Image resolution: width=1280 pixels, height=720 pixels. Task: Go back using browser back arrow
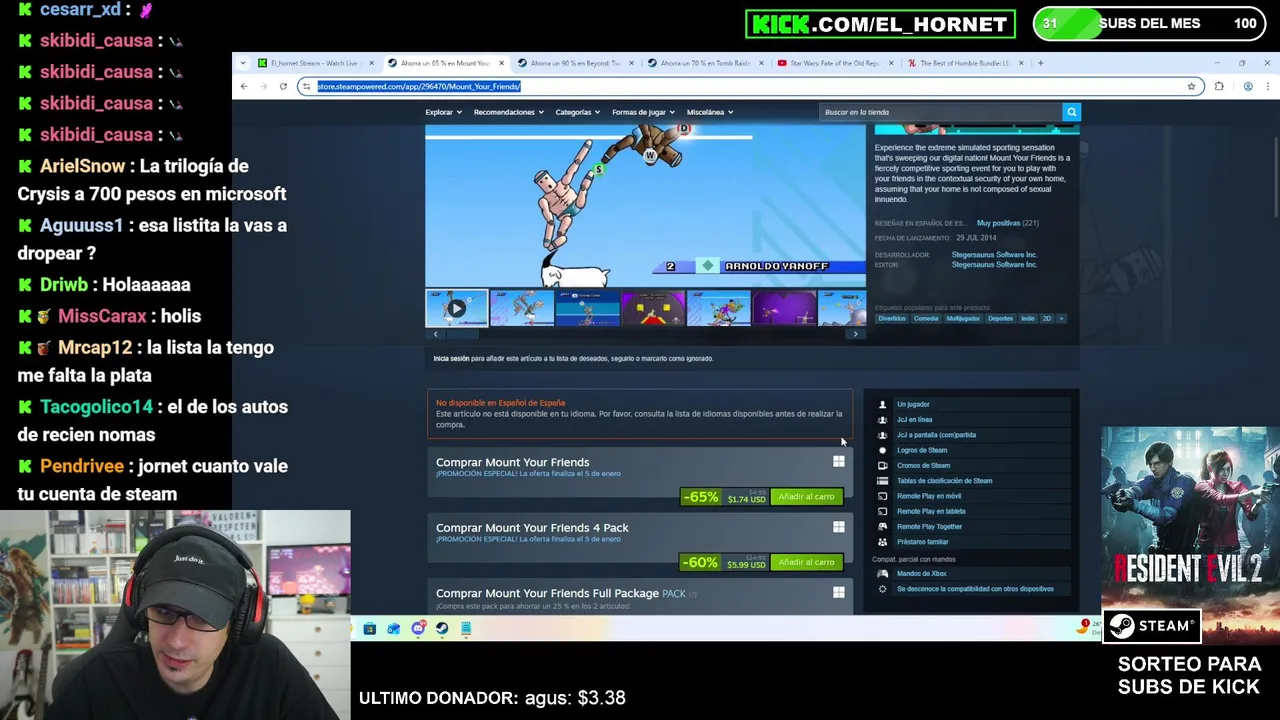tap(243, 86)
